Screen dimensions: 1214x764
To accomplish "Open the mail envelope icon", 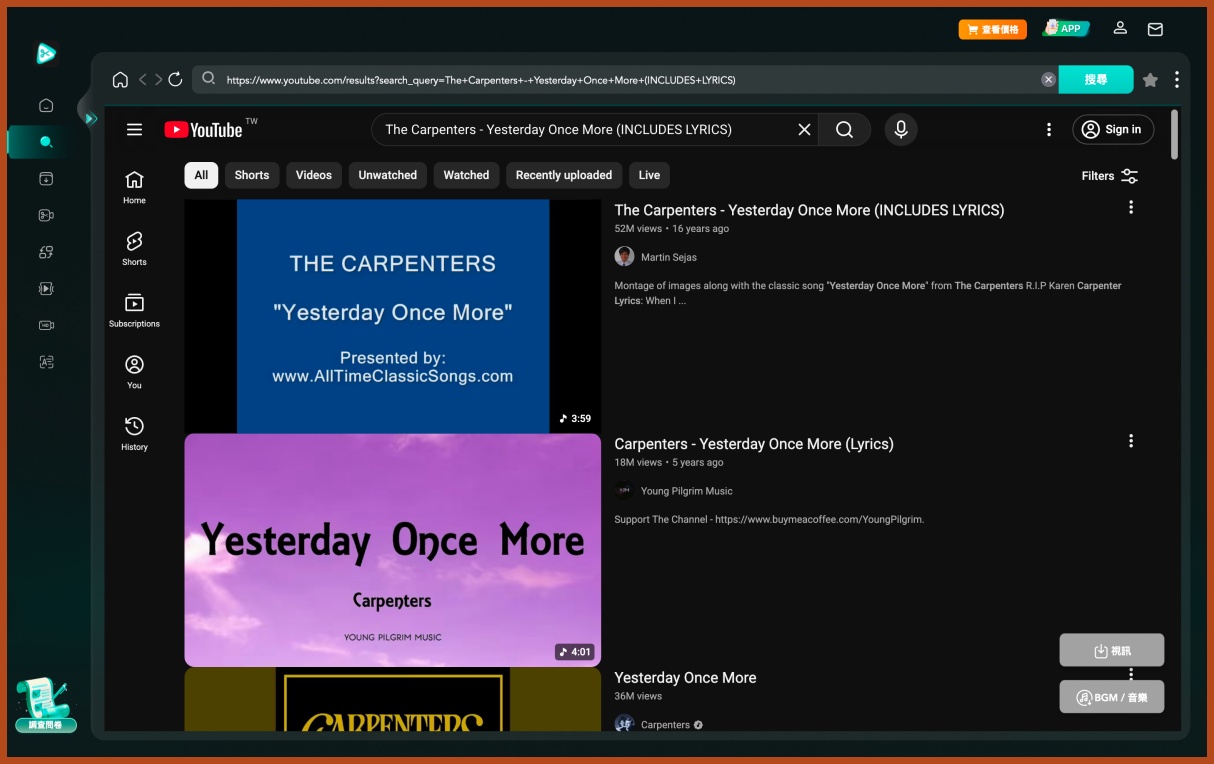I will click(1155, 29).
